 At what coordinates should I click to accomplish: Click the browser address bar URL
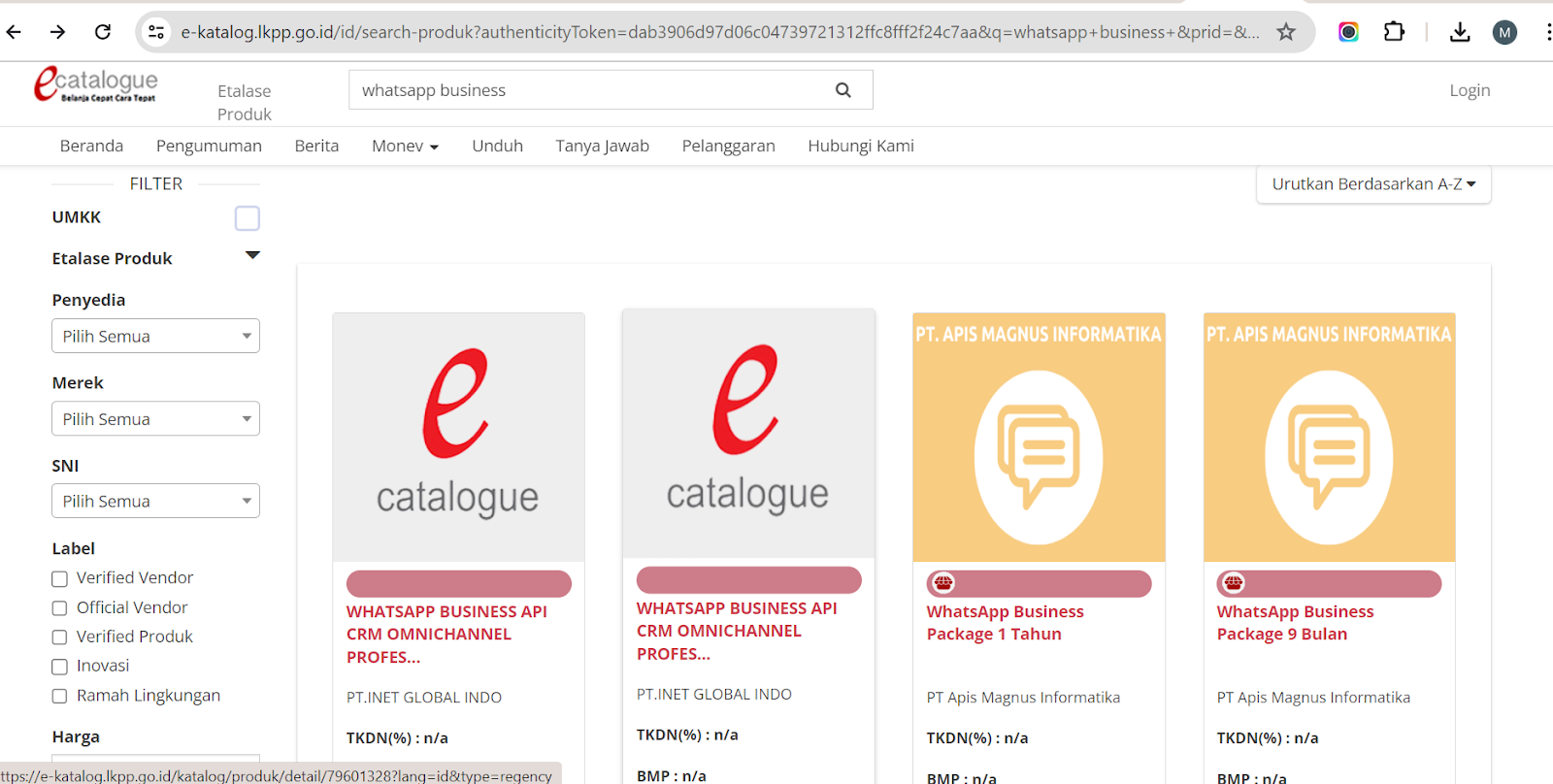tap(718, 32)
